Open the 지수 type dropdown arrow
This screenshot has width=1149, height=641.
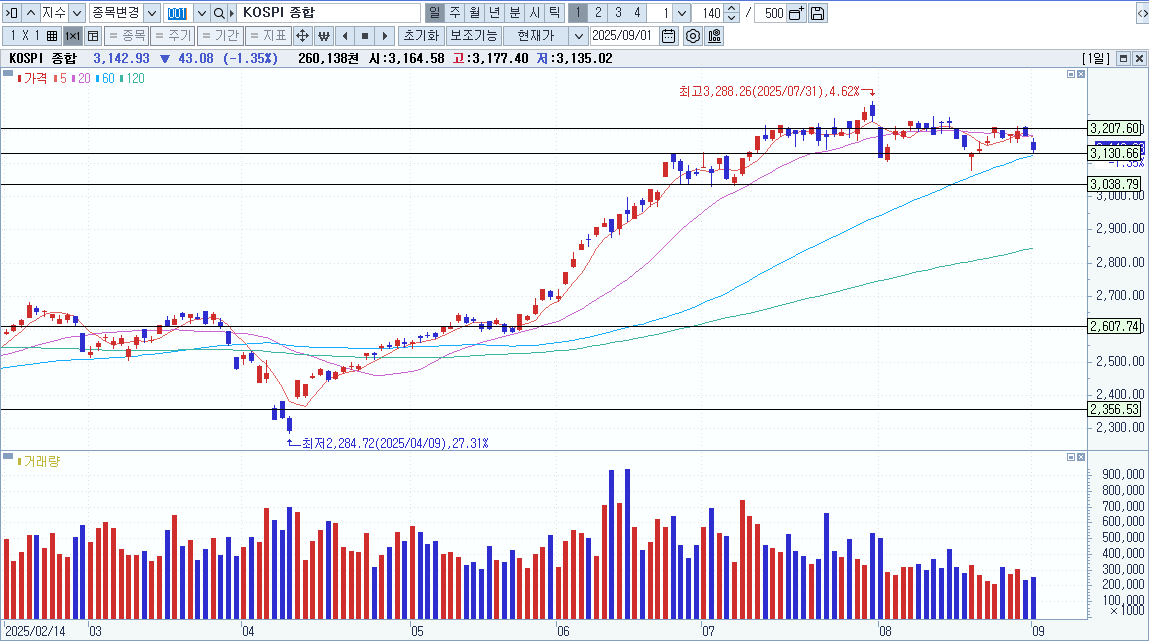click(x=77, y=13)
